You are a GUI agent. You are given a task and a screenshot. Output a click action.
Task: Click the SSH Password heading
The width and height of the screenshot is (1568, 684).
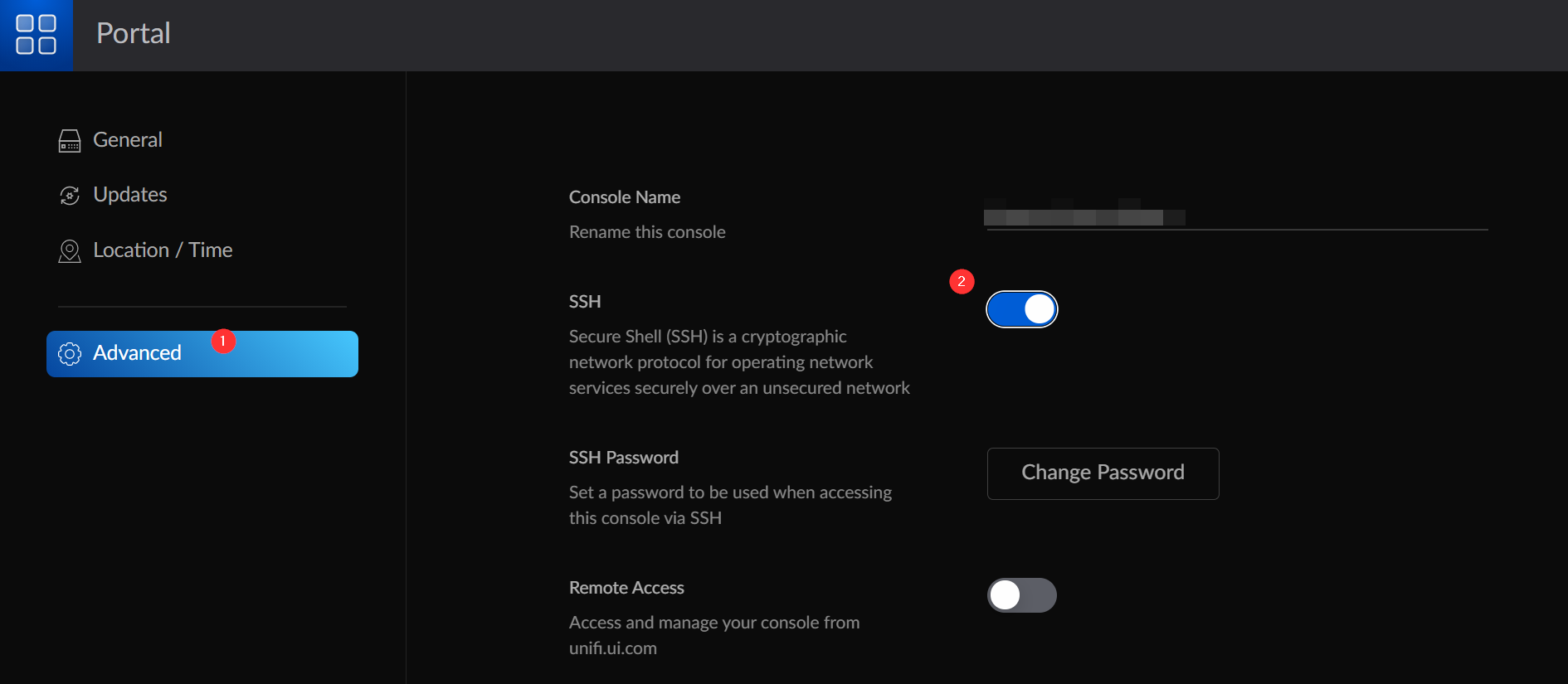(623, 458)
